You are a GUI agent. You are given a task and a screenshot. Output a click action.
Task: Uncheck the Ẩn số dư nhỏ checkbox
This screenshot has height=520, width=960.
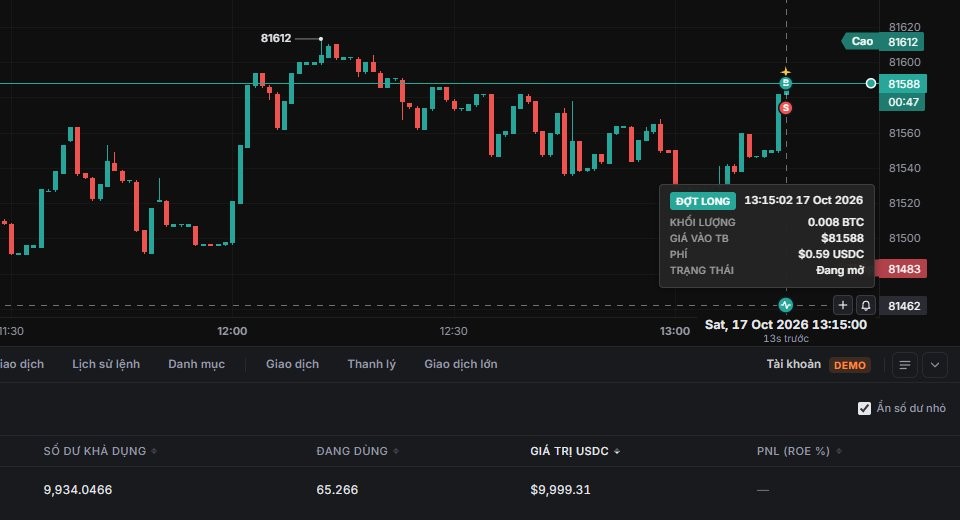(864, 409)
